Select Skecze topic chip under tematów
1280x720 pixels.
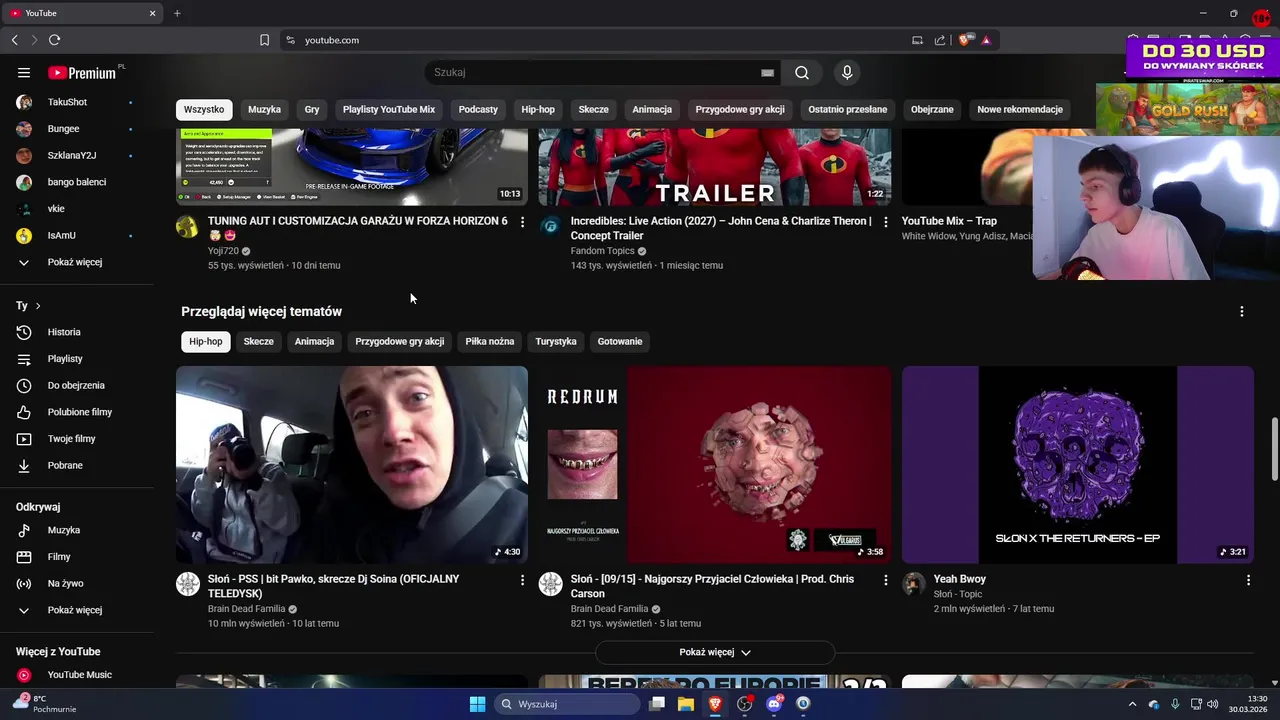click(258, 341)
